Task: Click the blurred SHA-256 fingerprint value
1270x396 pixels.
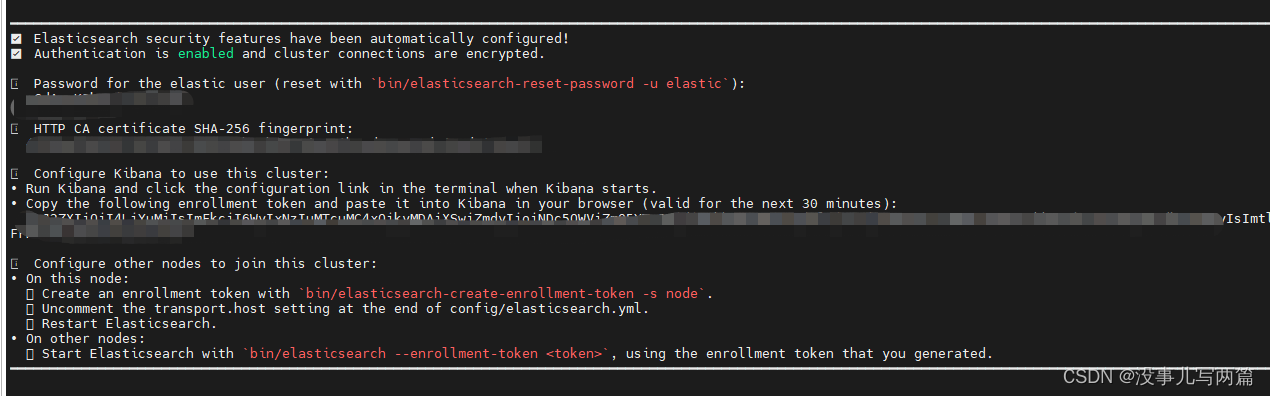Action: (276, 144)
